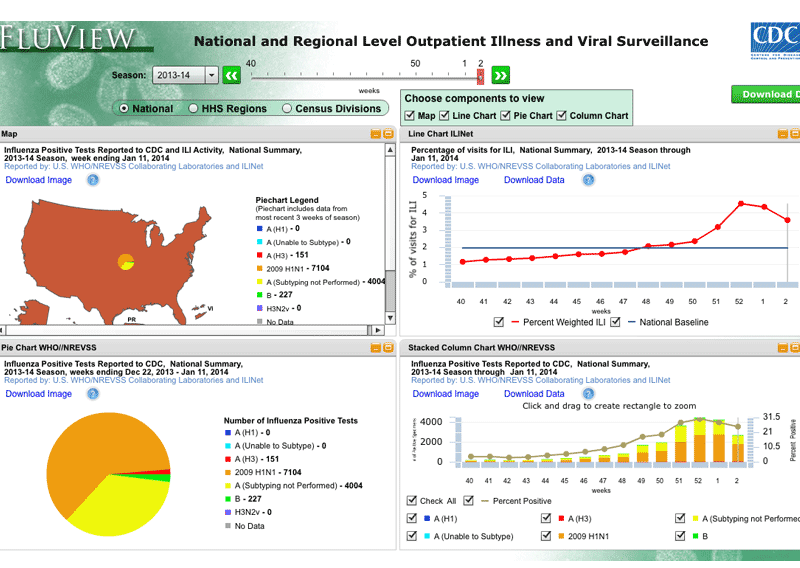Image resolution: width=800 pixels, height=568 pixels.
Task: Maximize the Pie Chart WHO//NREVSS panel
Action: click(x=388, y=348)
